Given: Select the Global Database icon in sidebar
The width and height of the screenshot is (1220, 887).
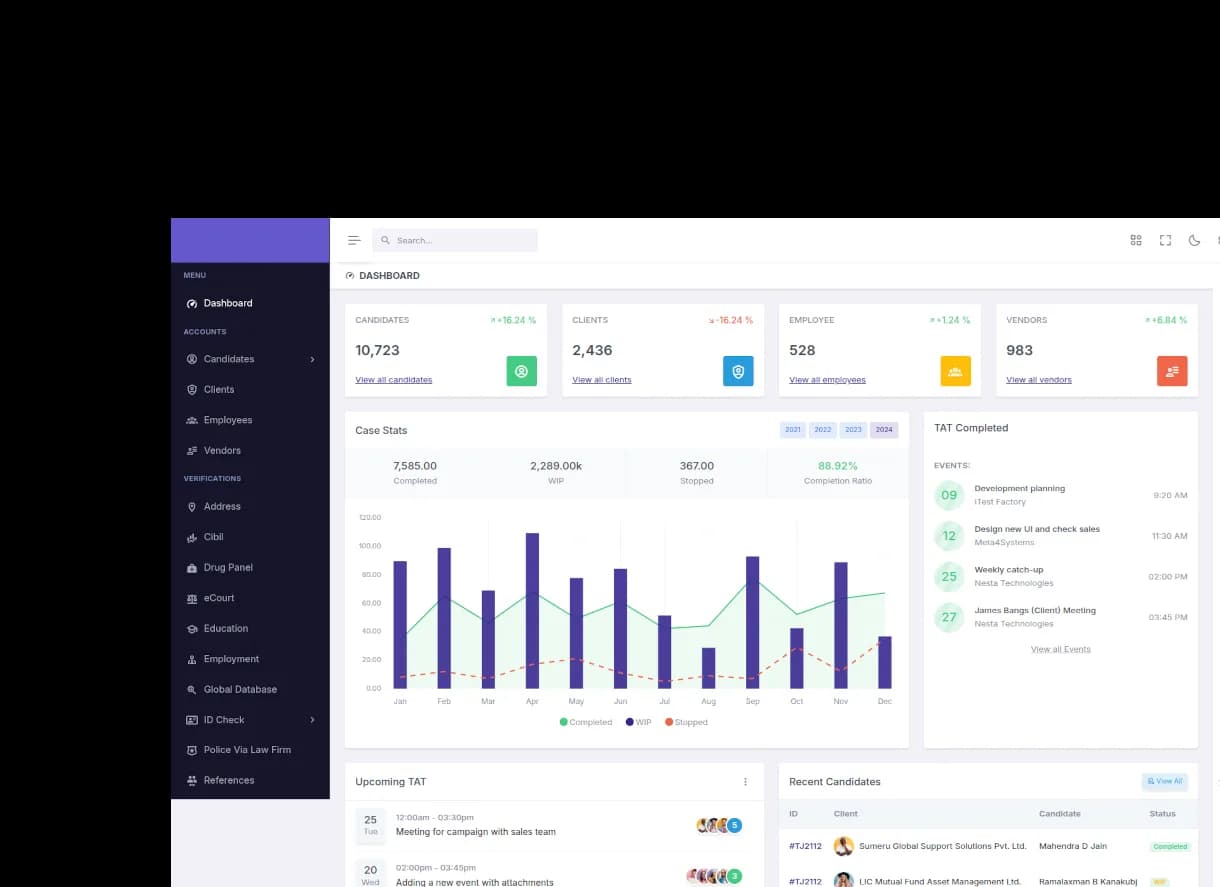Looking at the screenshot, I should click(x=192, y=689).
